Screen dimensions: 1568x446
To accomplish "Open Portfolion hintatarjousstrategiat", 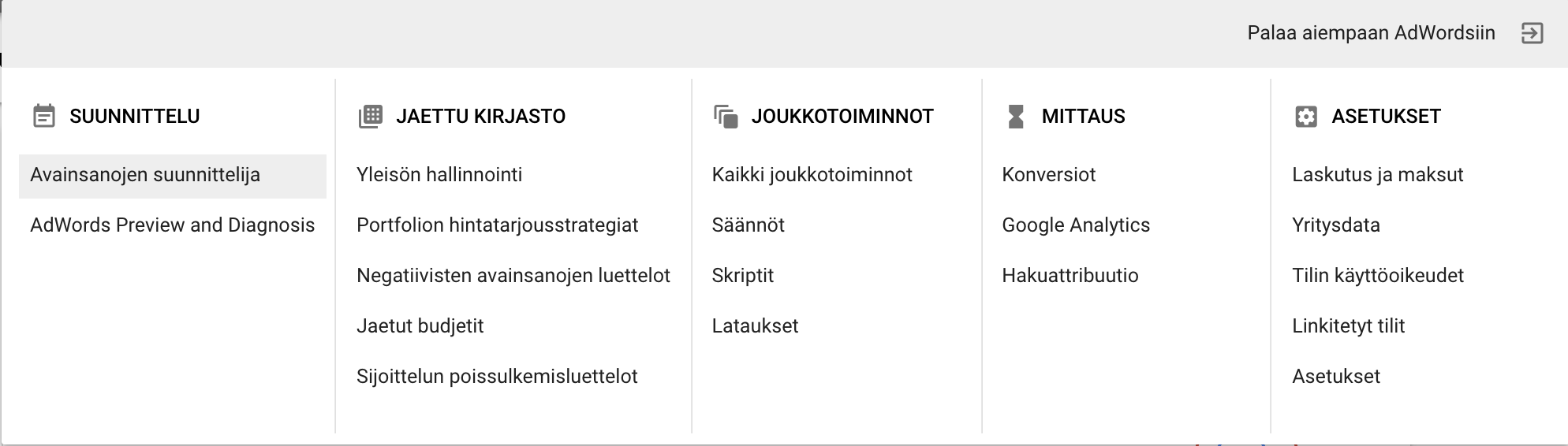I will pos(498,225).
